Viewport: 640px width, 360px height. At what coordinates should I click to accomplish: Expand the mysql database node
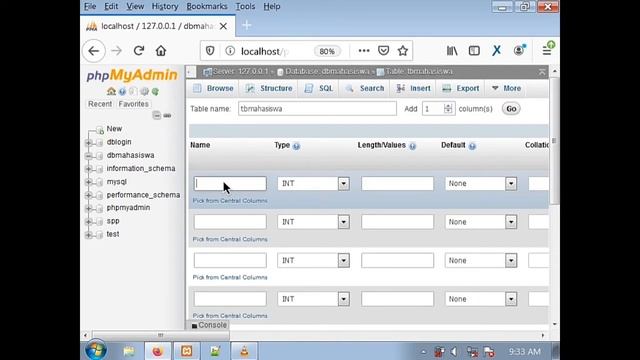(x=88, y=182)
